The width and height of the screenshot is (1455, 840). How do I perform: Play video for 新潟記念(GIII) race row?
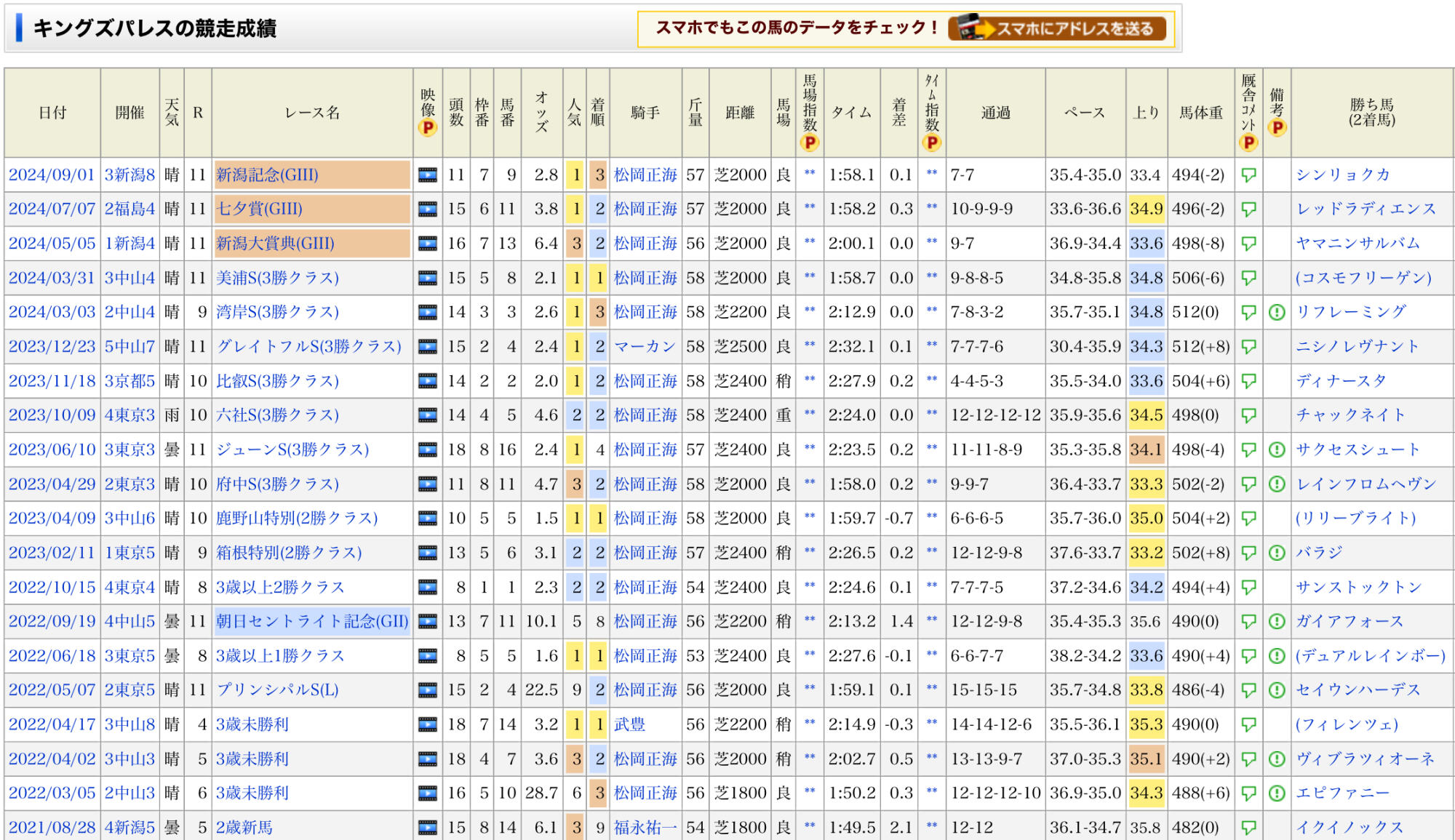428,175
